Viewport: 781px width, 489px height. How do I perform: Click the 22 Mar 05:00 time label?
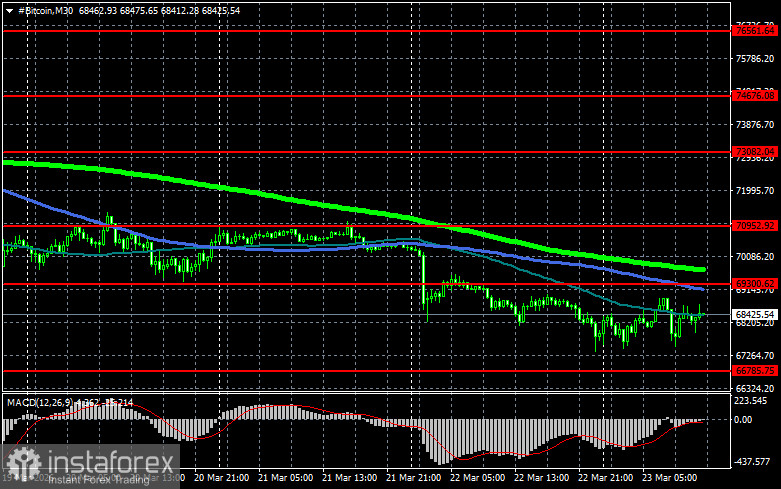click(477, 478)
